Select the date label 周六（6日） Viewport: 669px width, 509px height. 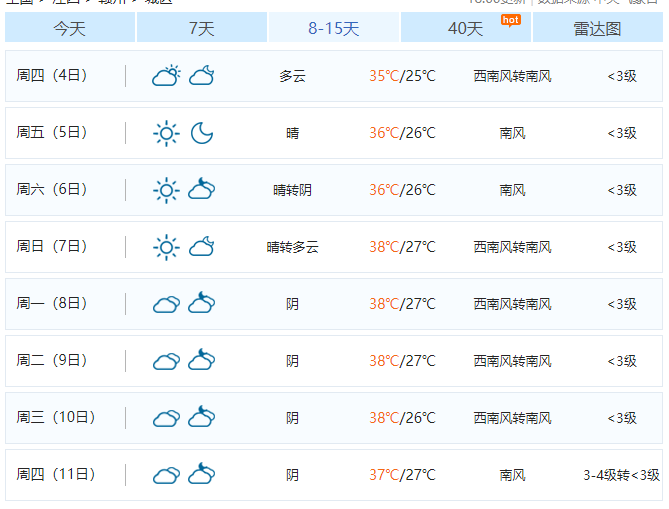52,189
